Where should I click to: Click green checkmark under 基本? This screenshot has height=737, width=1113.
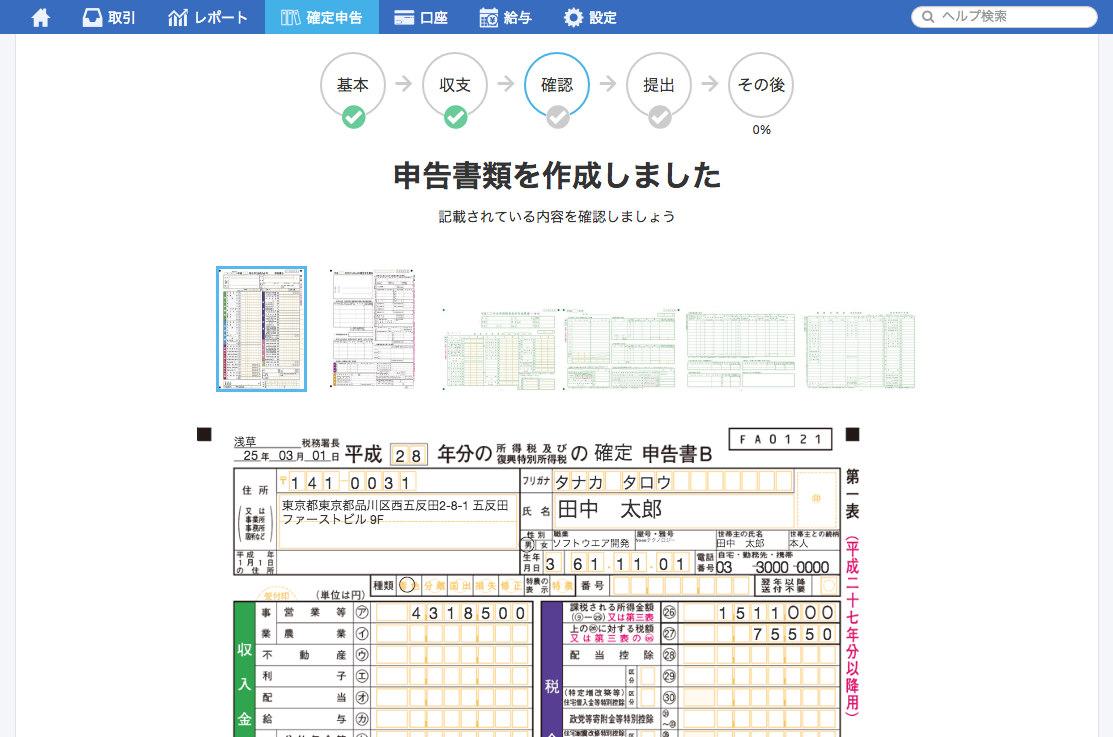coord(353,116)
